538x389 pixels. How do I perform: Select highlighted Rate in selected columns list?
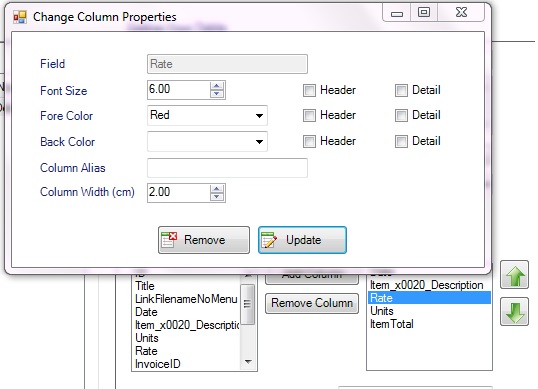(x=429, y=298)
